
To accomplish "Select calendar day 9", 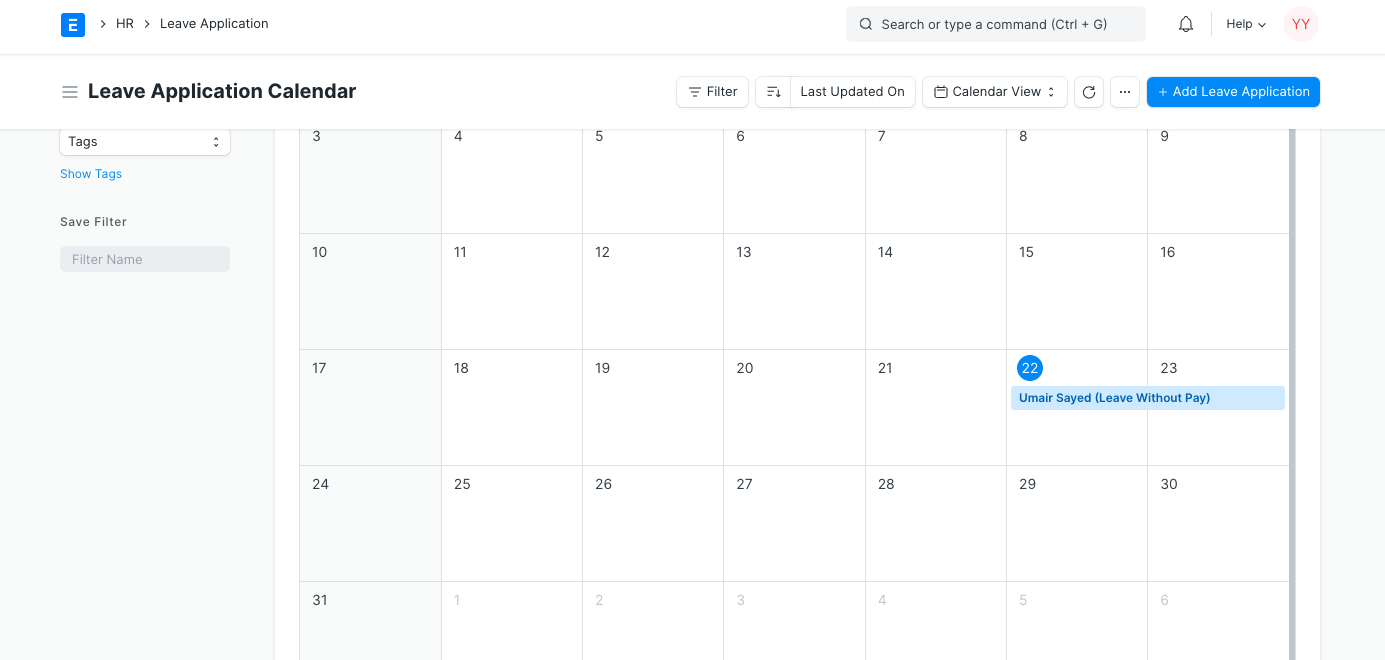I will (1164, 136).
